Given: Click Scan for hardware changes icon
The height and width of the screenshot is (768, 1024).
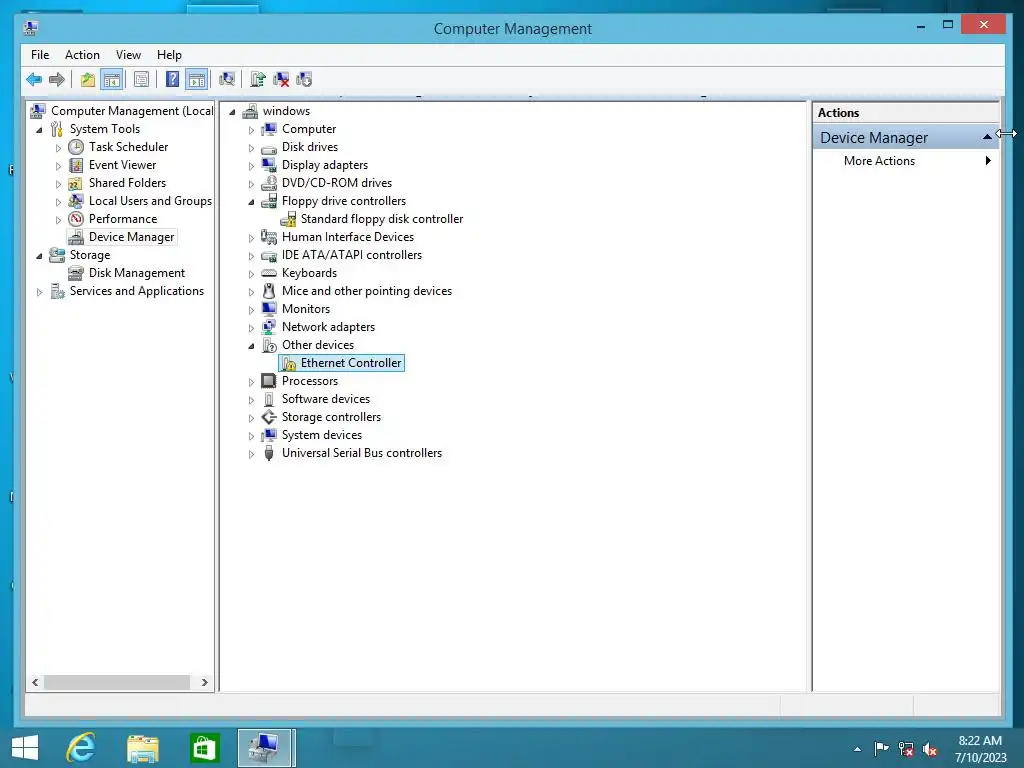Looking at the screenshot, I should click(x=227, y=80).
